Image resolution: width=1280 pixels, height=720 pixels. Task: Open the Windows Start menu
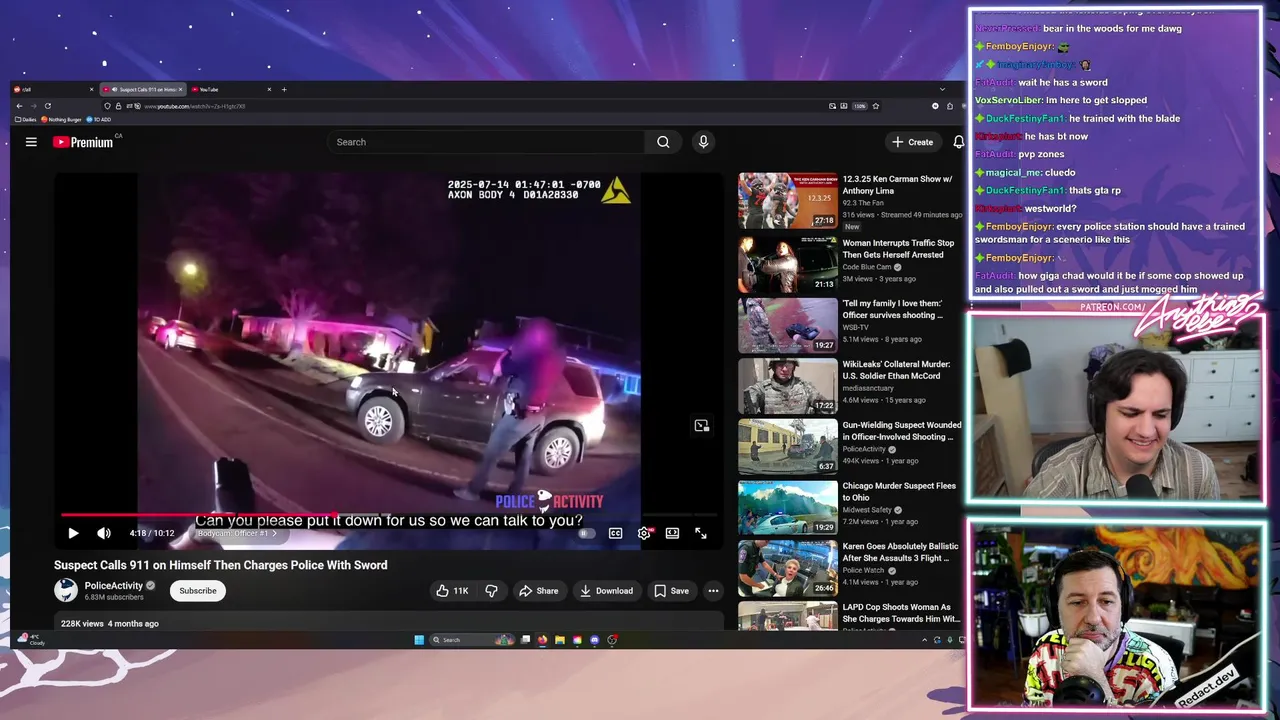pos(419,640)
